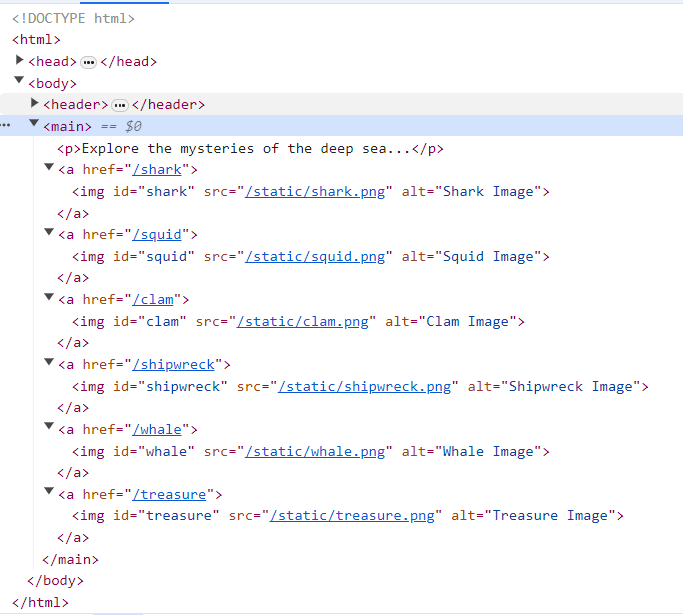This screenshot has width=683, height=615.
Task: Collapse the main element triangle
Action: (x=34, y=123)
